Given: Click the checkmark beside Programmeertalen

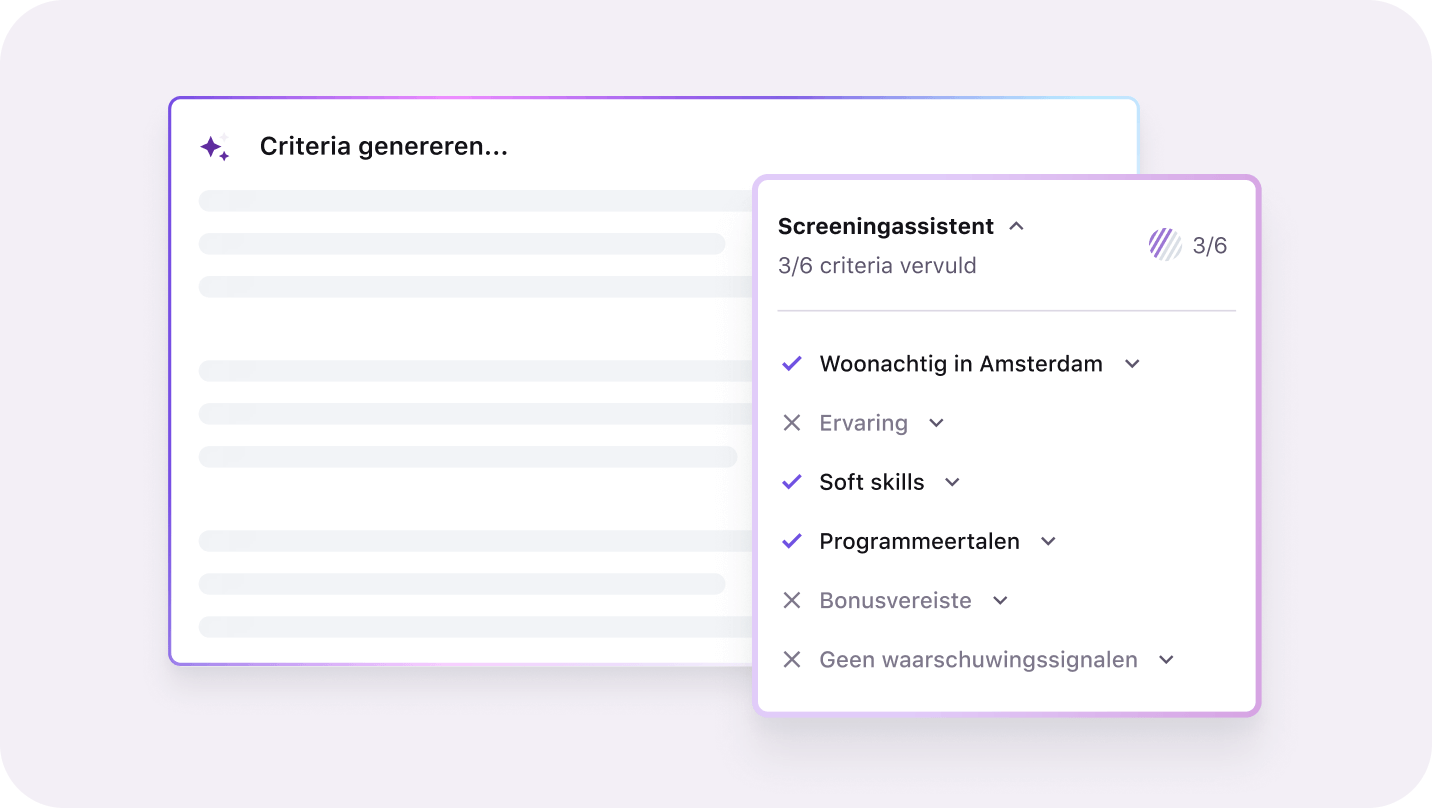Looking at the screenshot, I should click(791, 540).
